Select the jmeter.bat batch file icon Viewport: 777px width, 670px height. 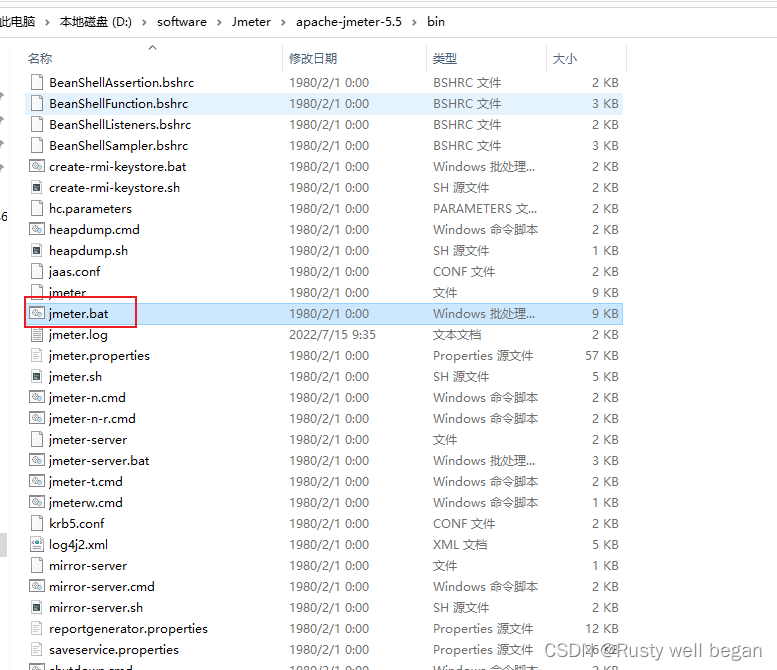click(37, 313)
